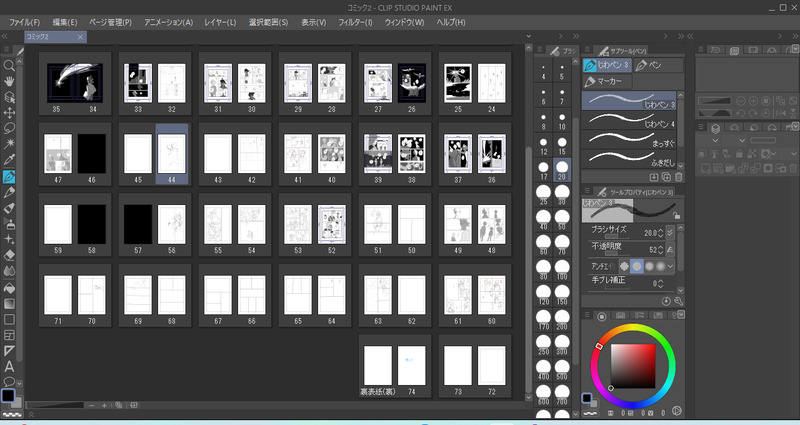Choose the strong anti-aliasing option
Viewport: 800px width, 425px height.
(661, 266)
